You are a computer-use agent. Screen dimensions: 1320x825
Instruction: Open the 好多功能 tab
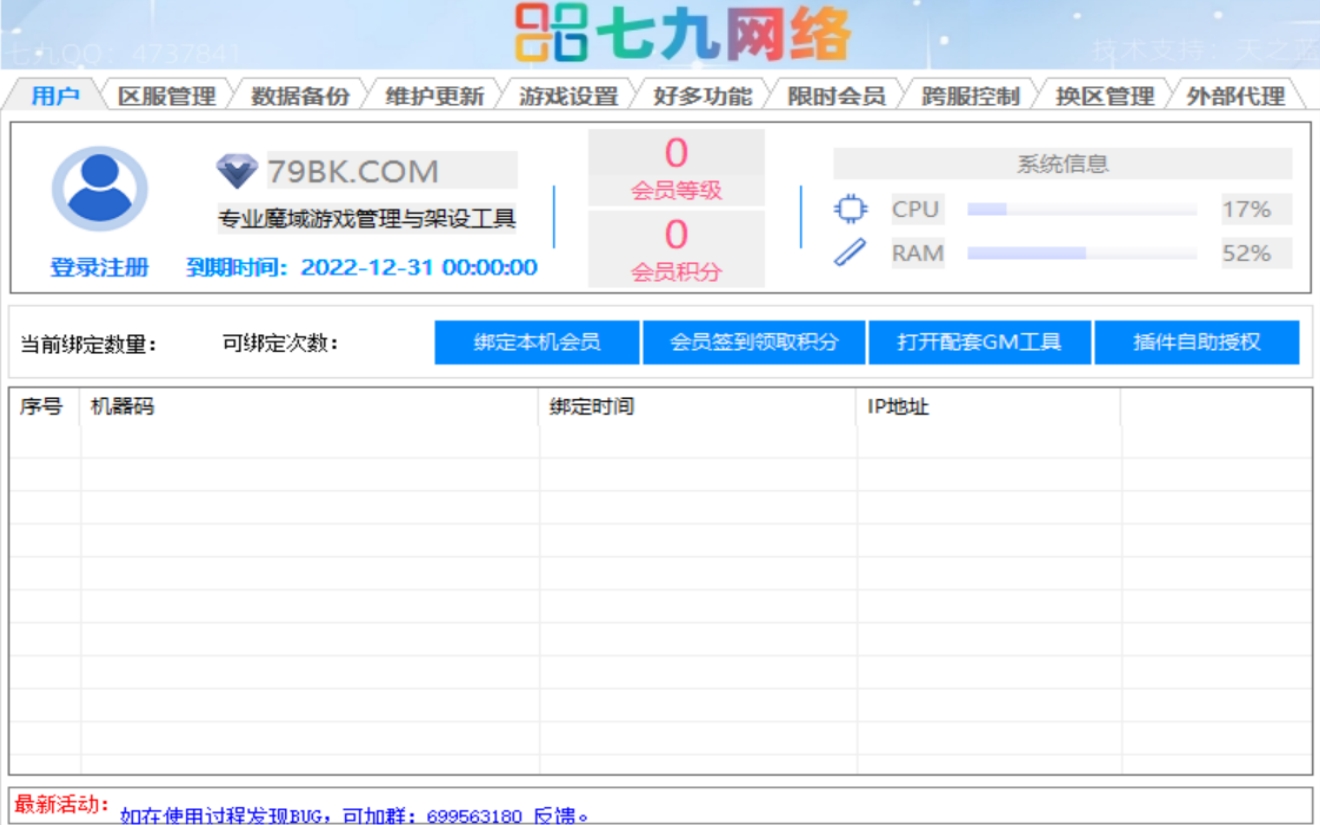click(x=702, y=96)
